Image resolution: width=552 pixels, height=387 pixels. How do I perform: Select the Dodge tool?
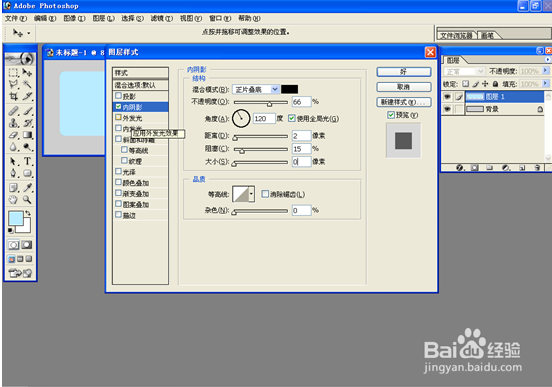[27, 147]
